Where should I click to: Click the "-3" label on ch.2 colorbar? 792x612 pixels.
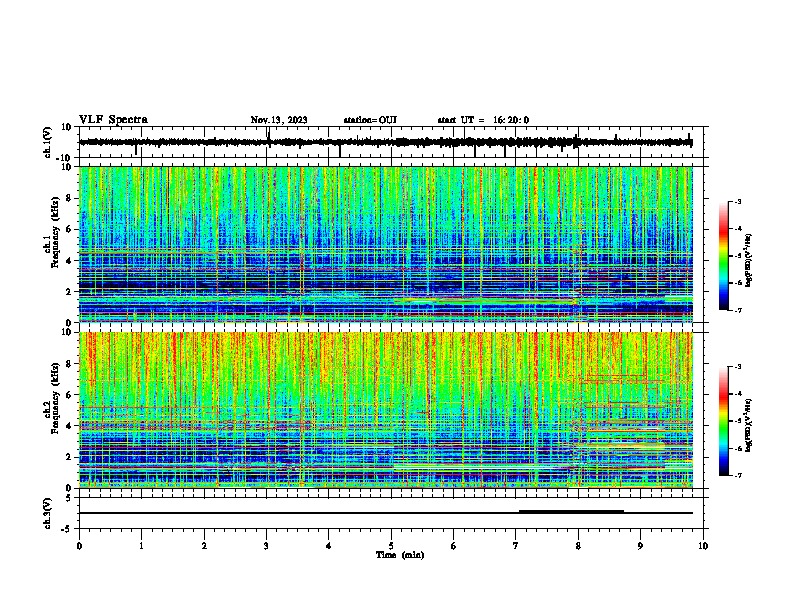click(737, 367)
